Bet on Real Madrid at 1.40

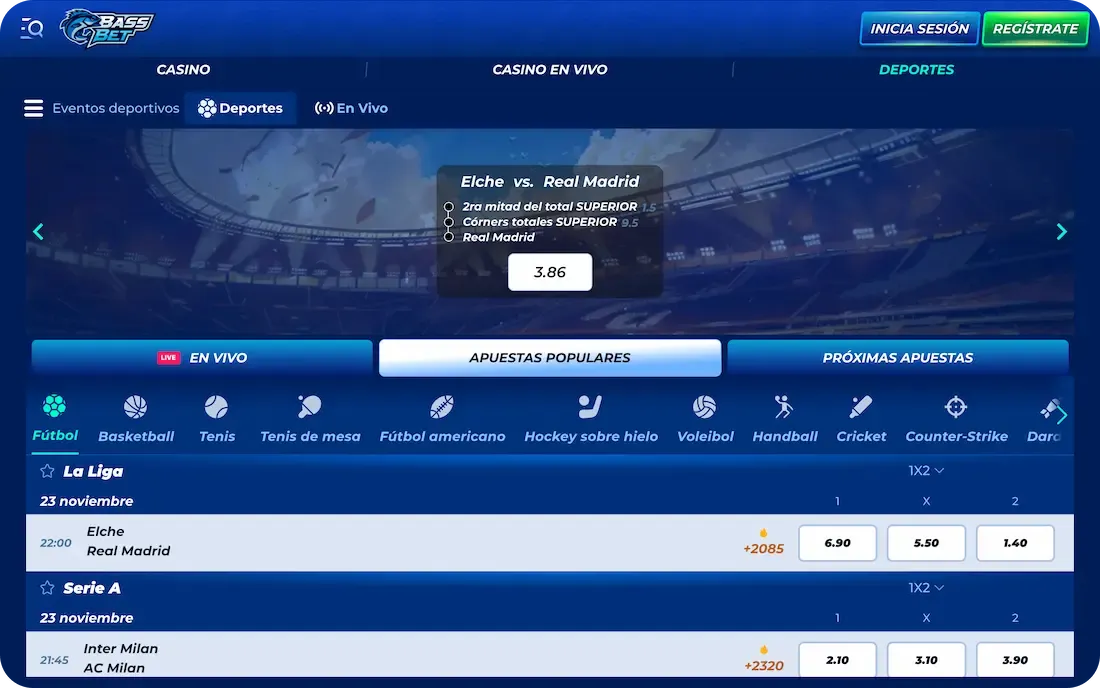point(1015,543)
